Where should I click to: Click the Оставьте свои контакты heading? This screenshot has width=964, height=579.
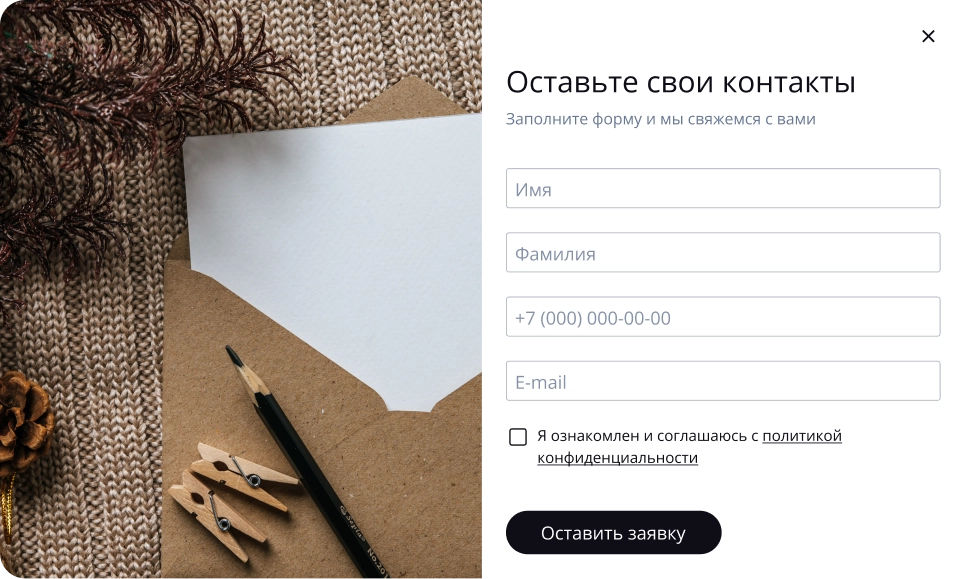coord(681,82)
